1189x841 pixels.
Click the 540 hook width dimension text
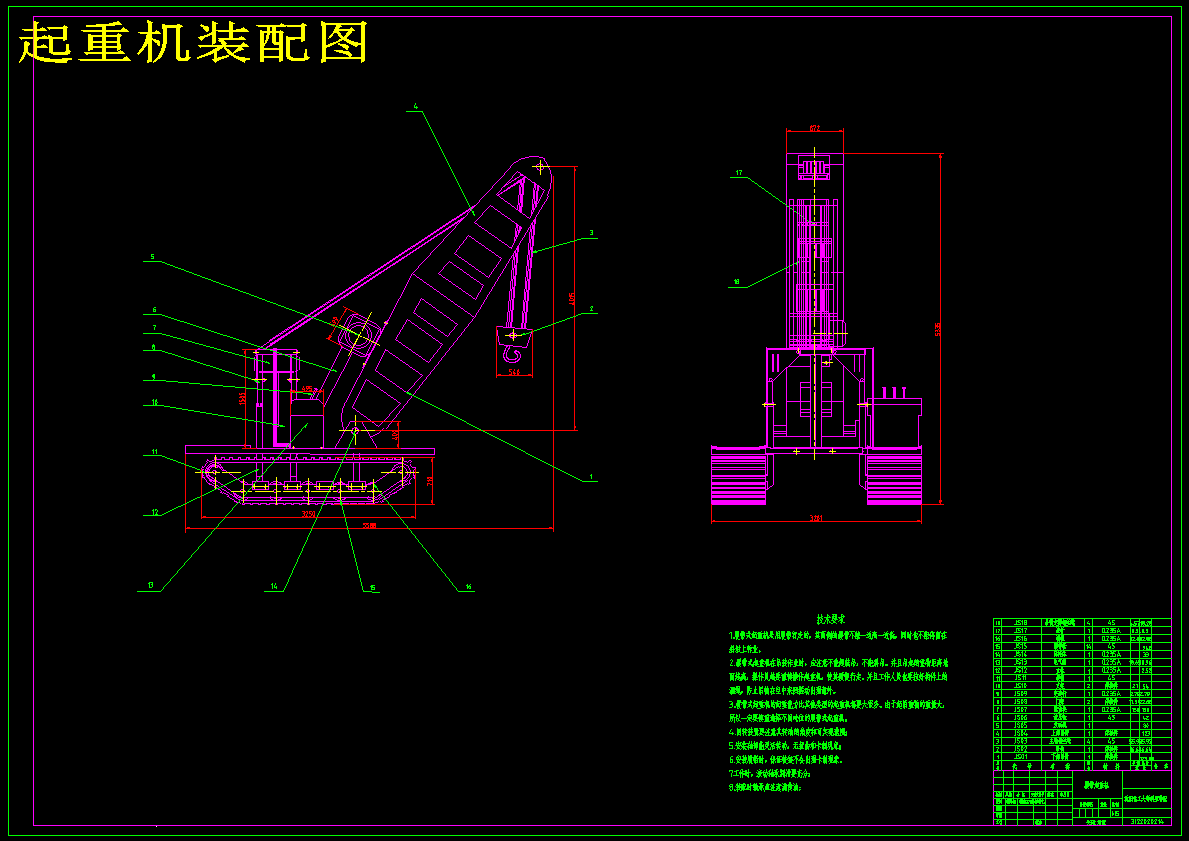tap(513, 372)
